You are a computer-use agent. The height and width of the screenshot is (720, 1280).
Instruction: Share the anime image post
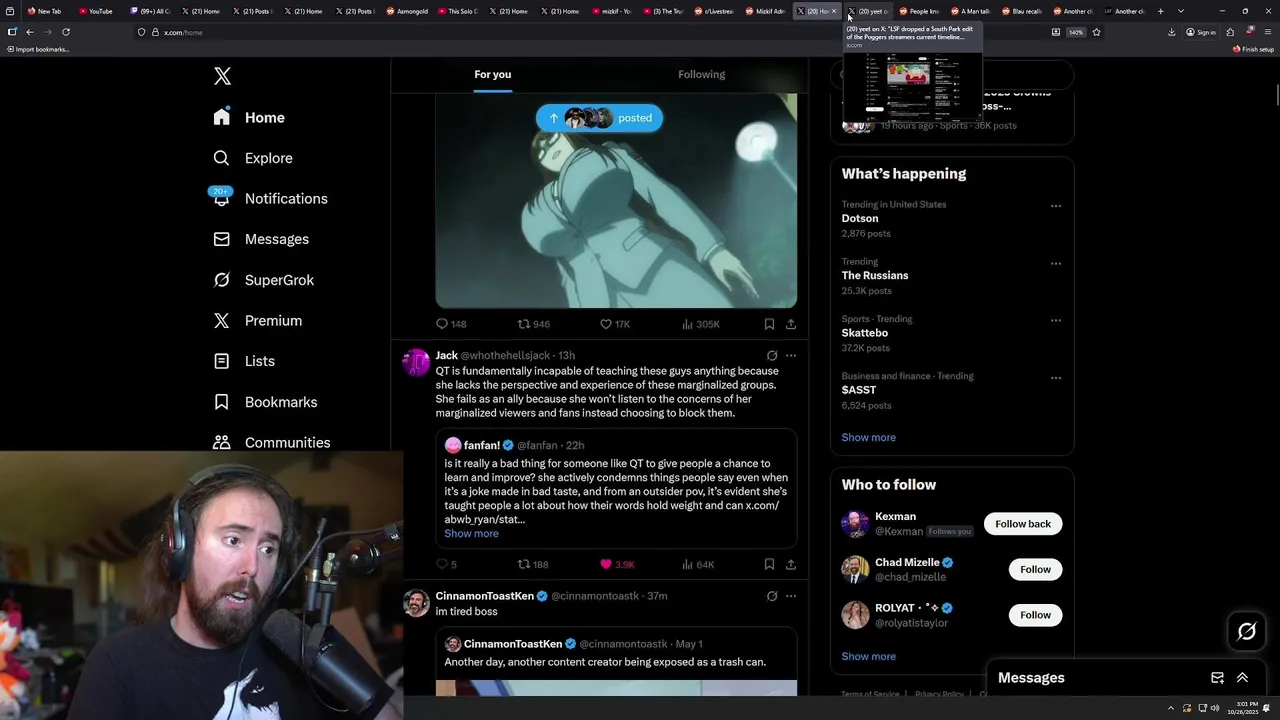point(791,324)
